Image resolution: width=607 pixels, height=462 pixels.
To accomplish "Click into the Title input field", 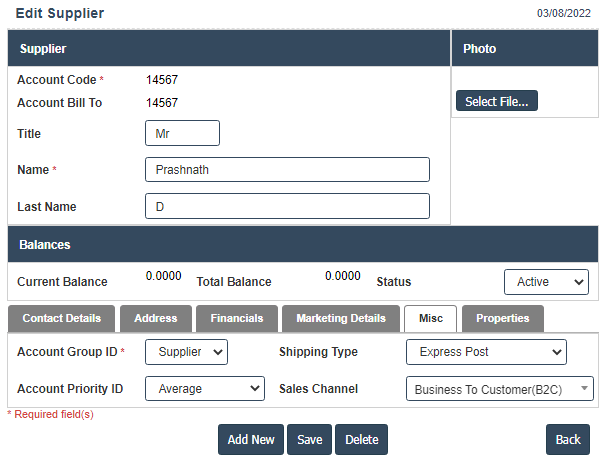I will coord(182,133).
